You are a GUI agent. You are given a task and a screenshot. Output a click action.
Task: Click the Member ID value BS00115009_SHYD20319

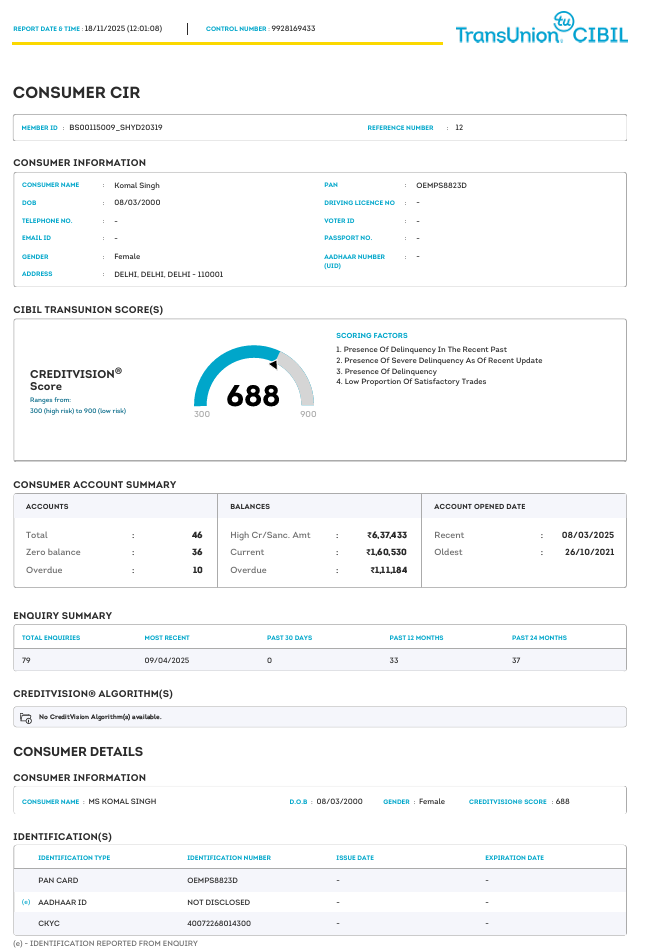pos(116,128)
